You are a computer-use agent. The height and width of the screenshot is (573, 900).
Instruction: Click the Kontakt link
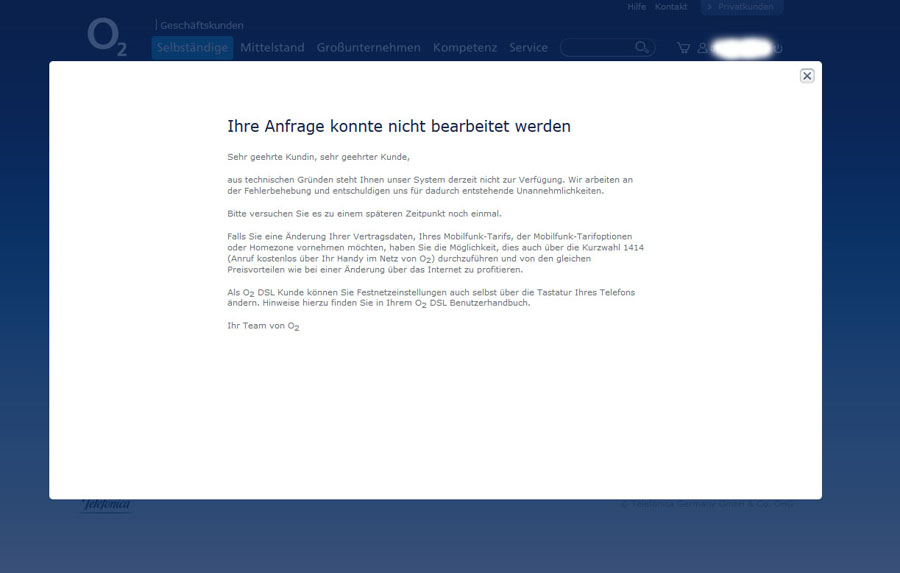tap(671, 7)
